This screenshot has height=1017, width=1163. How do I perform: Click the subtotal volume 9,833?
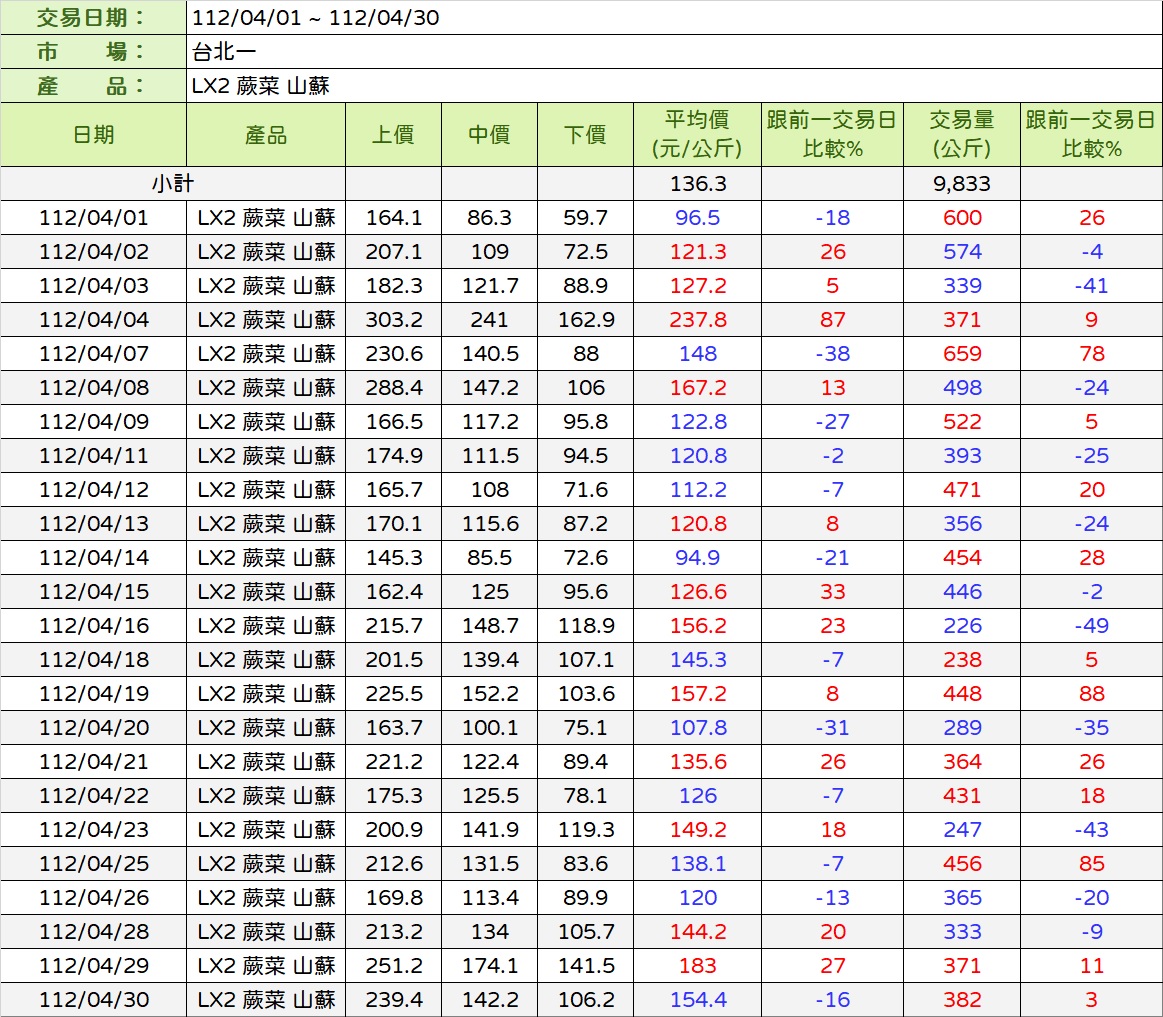(x=961, y=184)
